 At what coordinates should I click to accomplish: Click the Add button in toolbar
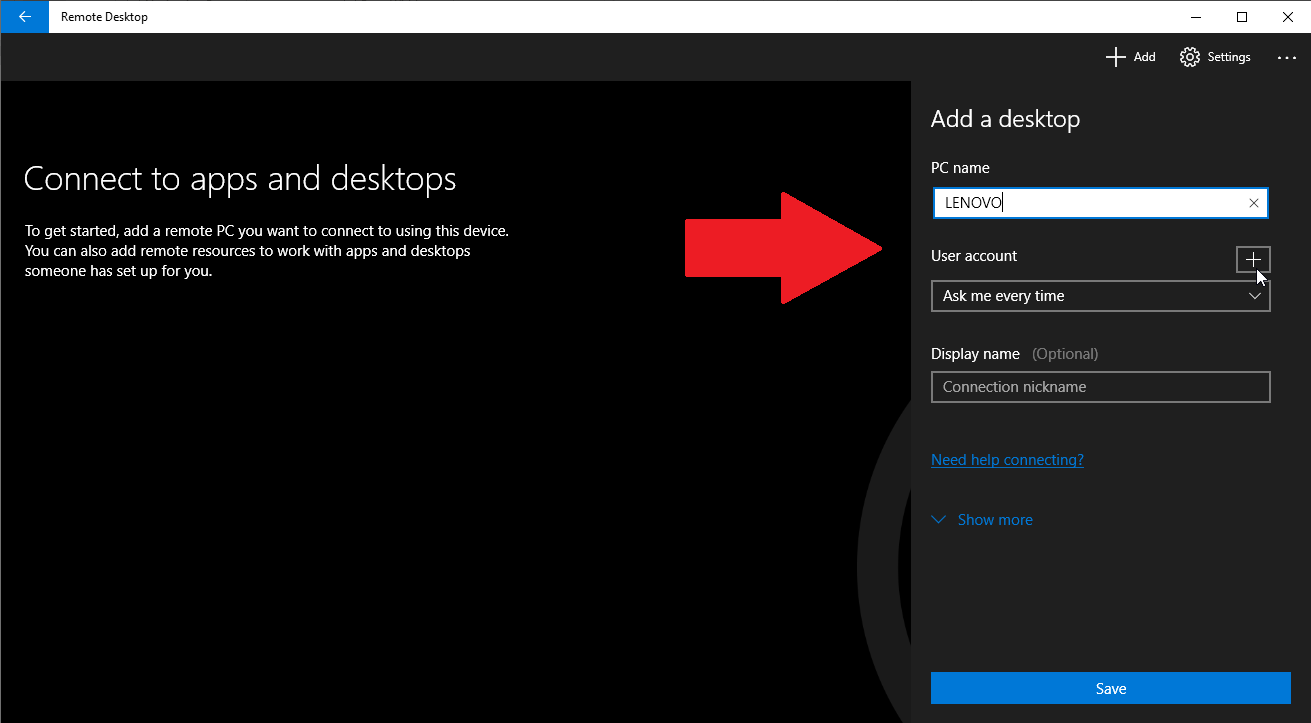pyautogui.click(x=1131, y=57)
